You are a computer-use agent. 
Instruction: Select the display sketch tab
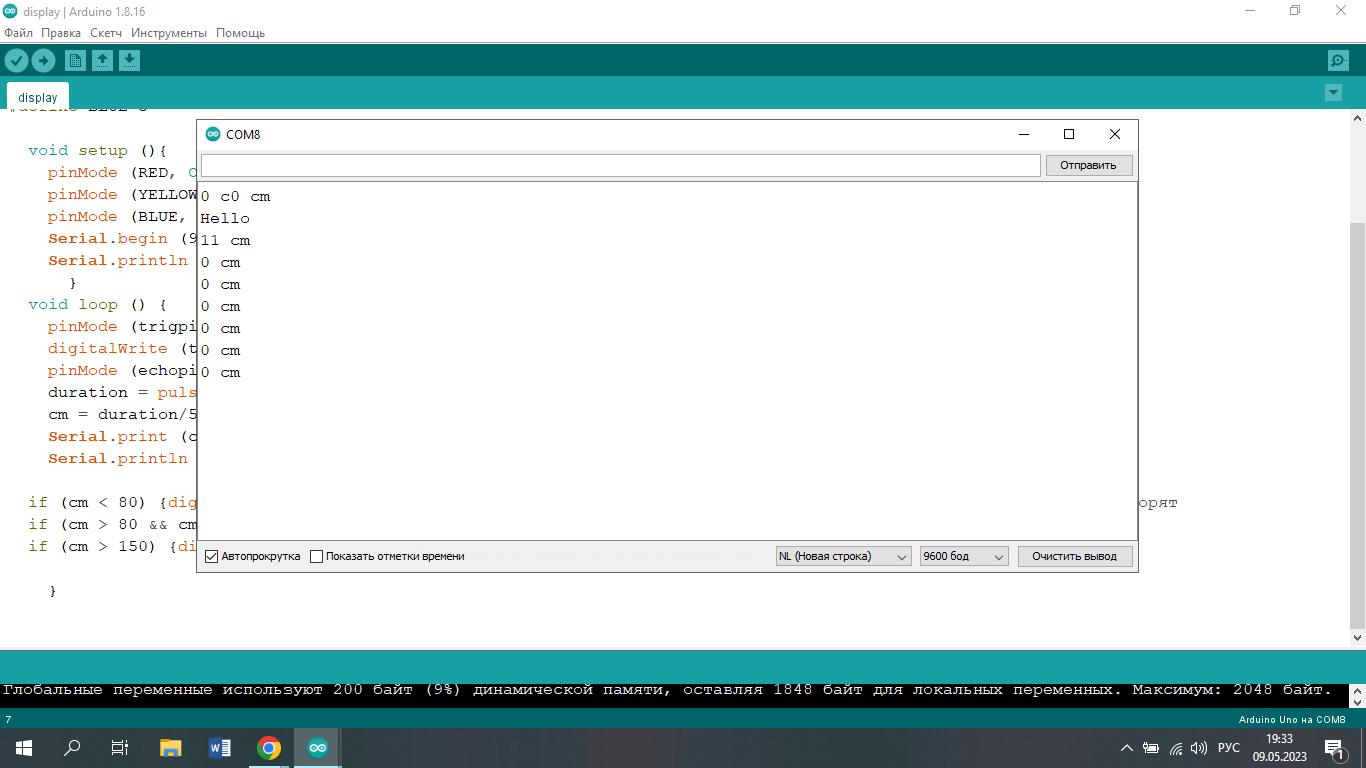38,97
